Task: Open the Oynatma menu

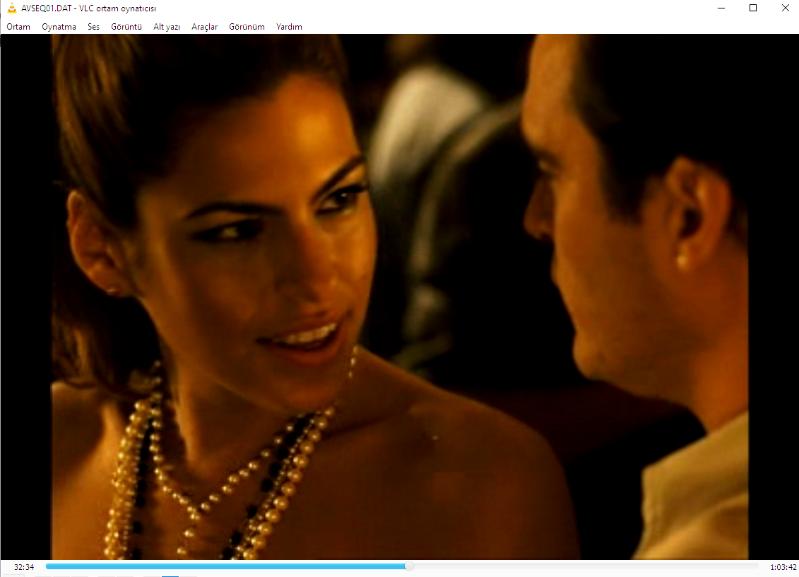Action: pos(59,27)
